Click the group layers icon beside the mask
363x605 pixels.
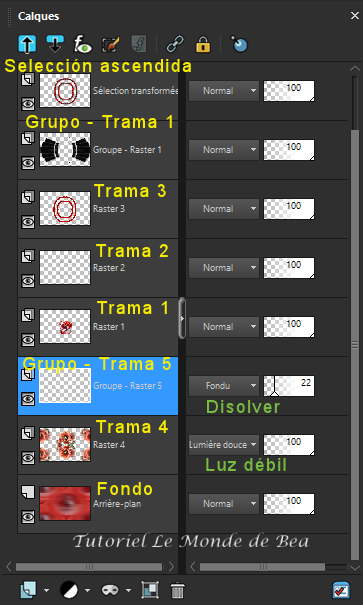(x=150, y=590)
